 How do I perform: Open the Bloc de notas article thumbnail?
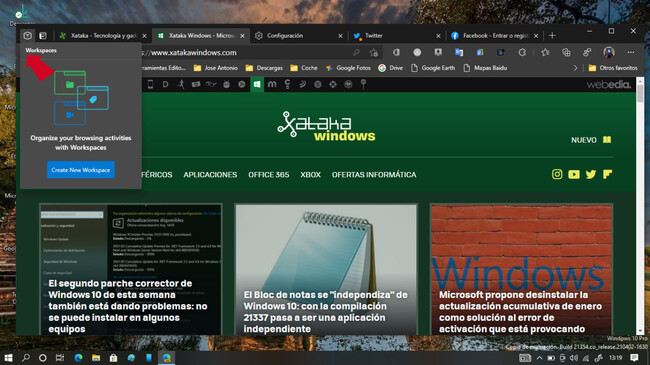(x=326, y=270)
